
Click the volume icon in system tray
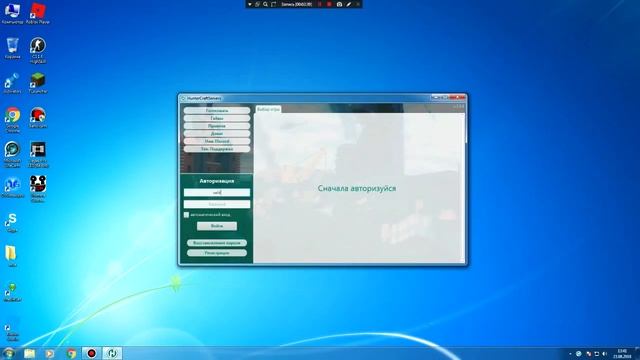click(x=604, y=354)
